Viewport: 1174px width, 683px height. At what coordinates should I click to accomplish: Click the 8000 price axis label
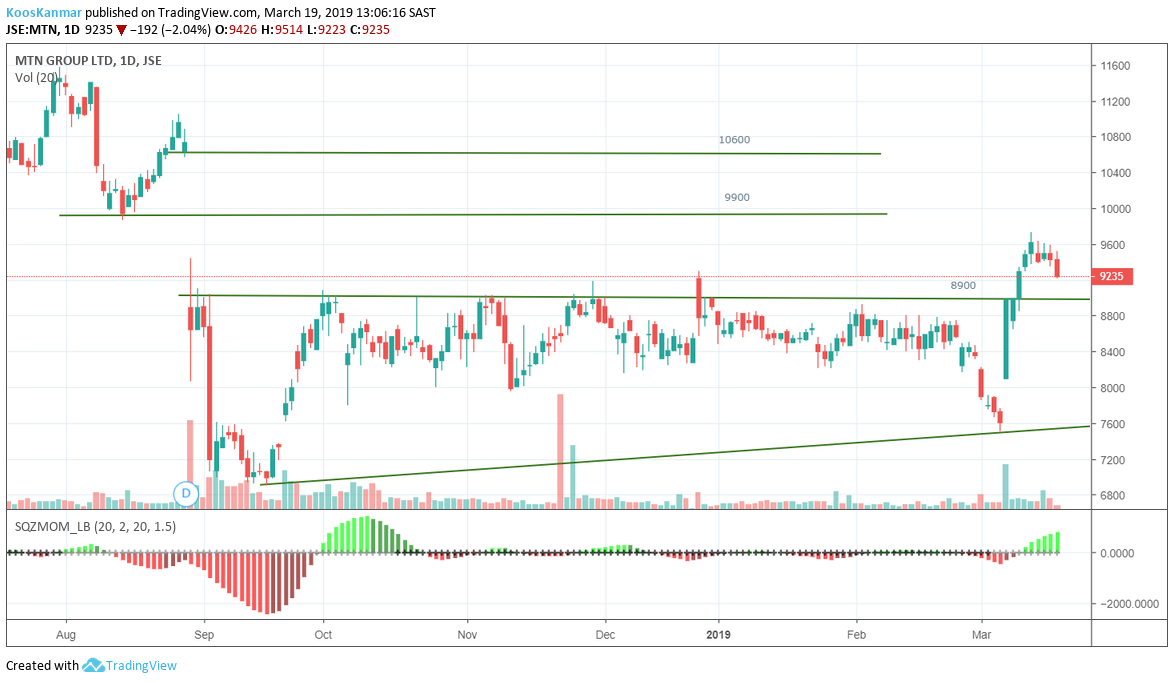pos(1113,388)
